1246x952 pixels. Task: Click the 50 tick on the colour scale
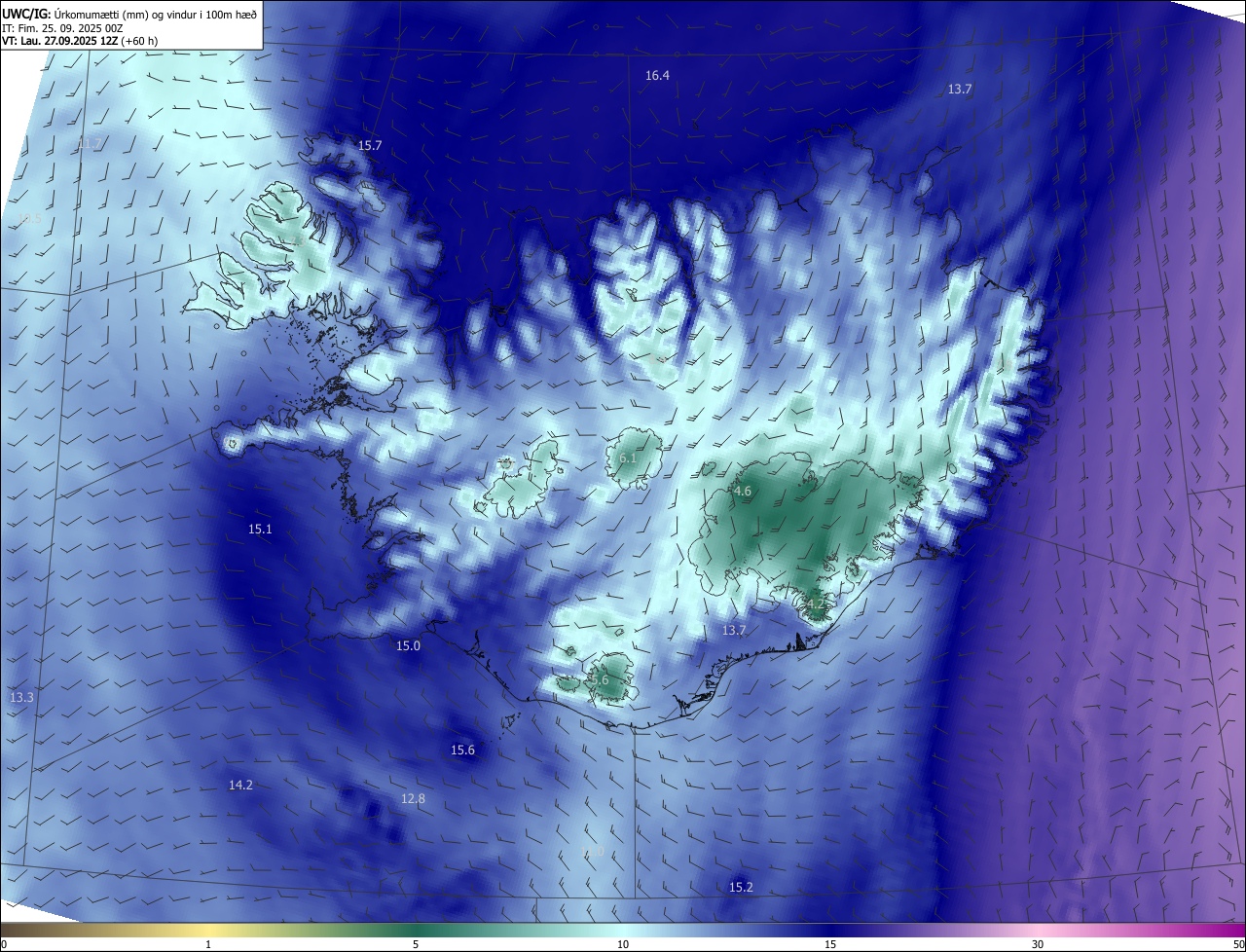(1239, 944)
